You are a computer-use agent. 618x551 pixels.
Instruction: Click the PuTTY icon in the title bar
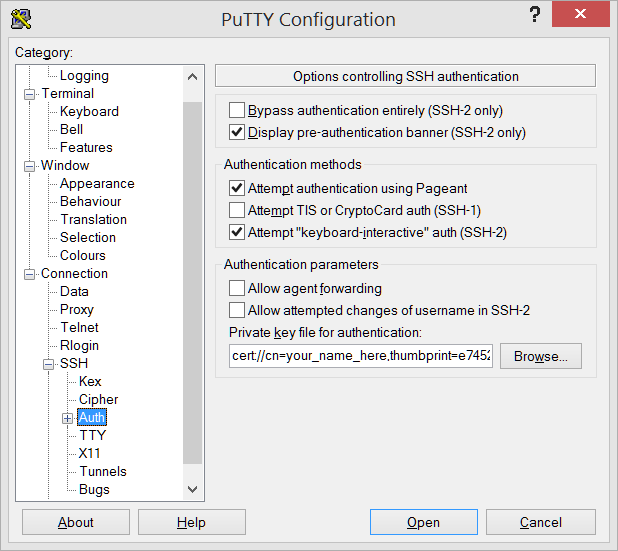tap(21, 19)
